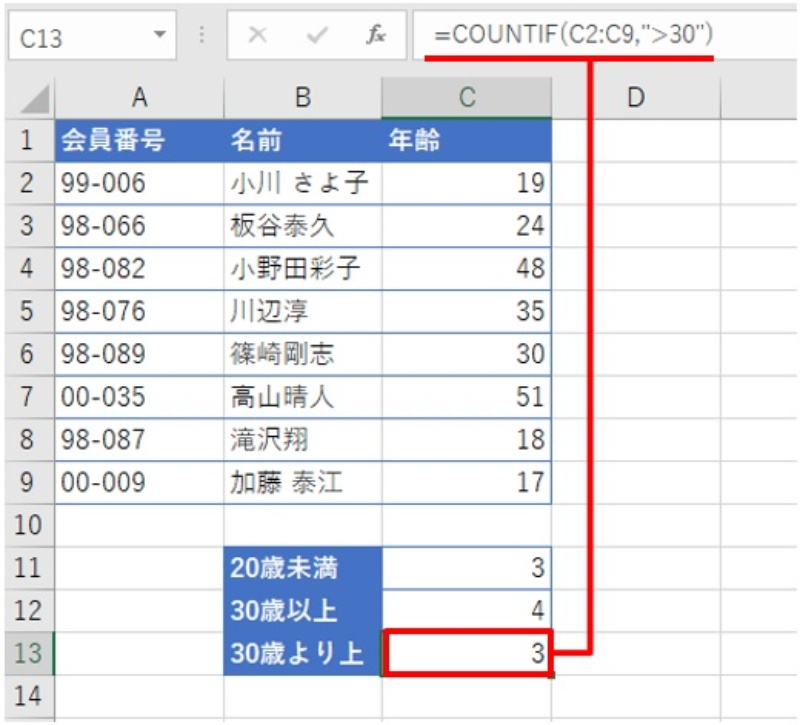The image size is (800, 725).
Task: Click cell with member number 98-089
Action: [x=139, y=354]
